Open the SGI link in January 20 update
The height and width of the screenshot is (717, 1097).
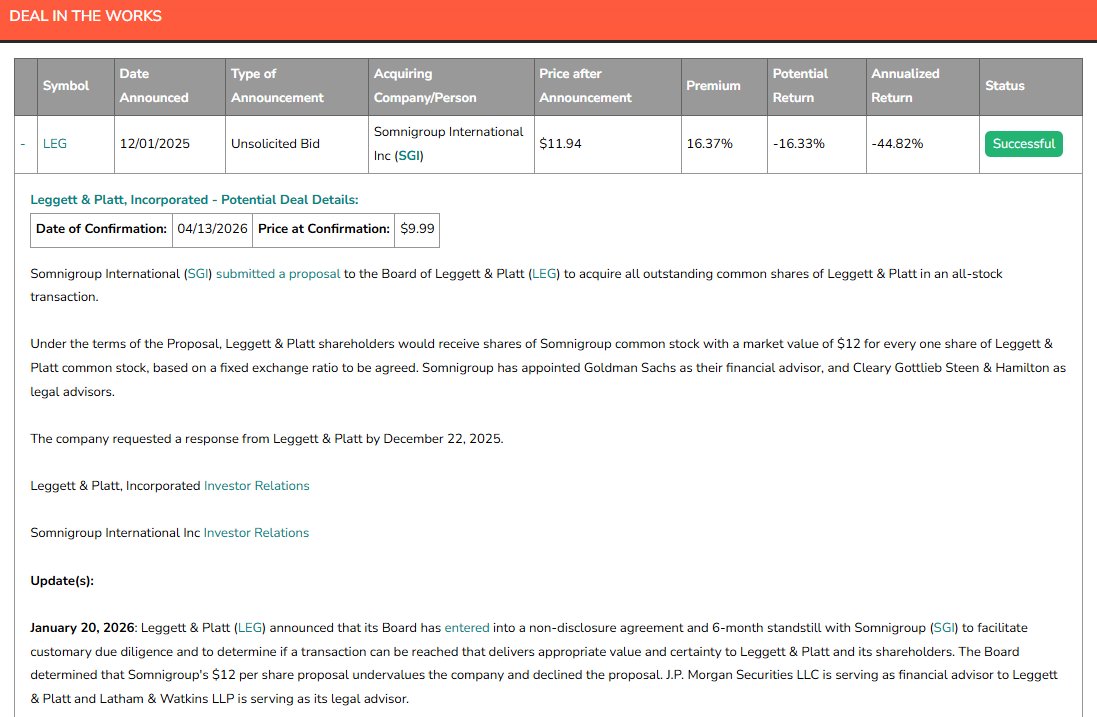tap(944, 627)
